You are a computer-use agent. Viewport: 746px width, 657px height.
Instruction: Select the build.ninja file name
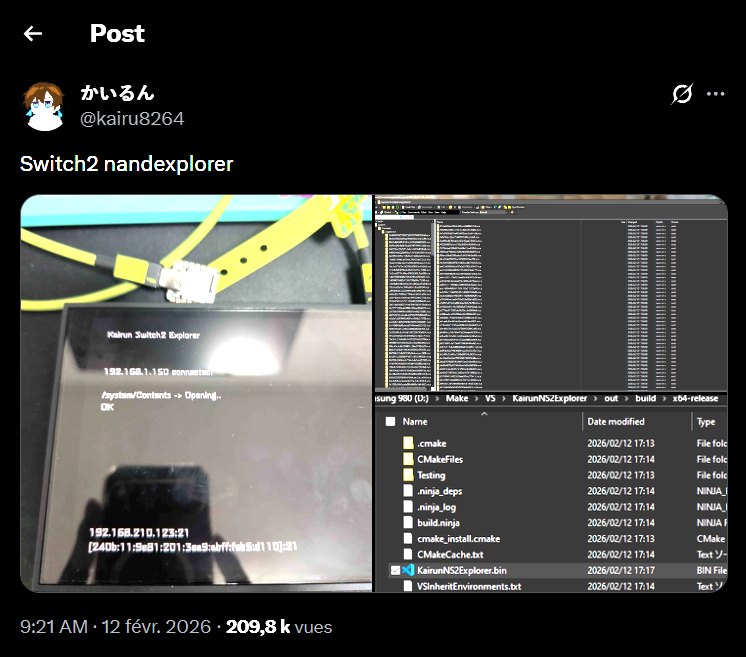tap(438, 522)
